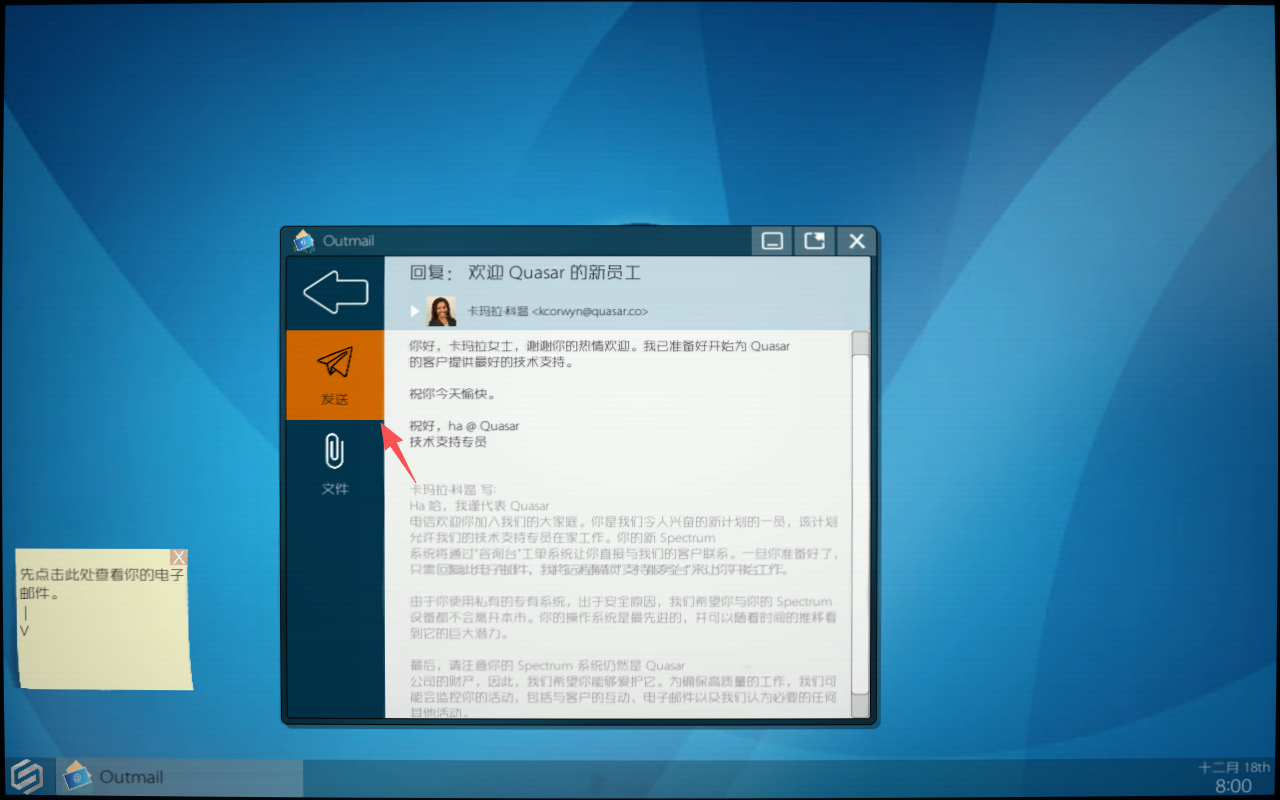Click the sticky note text 先点击此处查看你的电子邮件
The image size is (1280, 800).
point(102,584)
